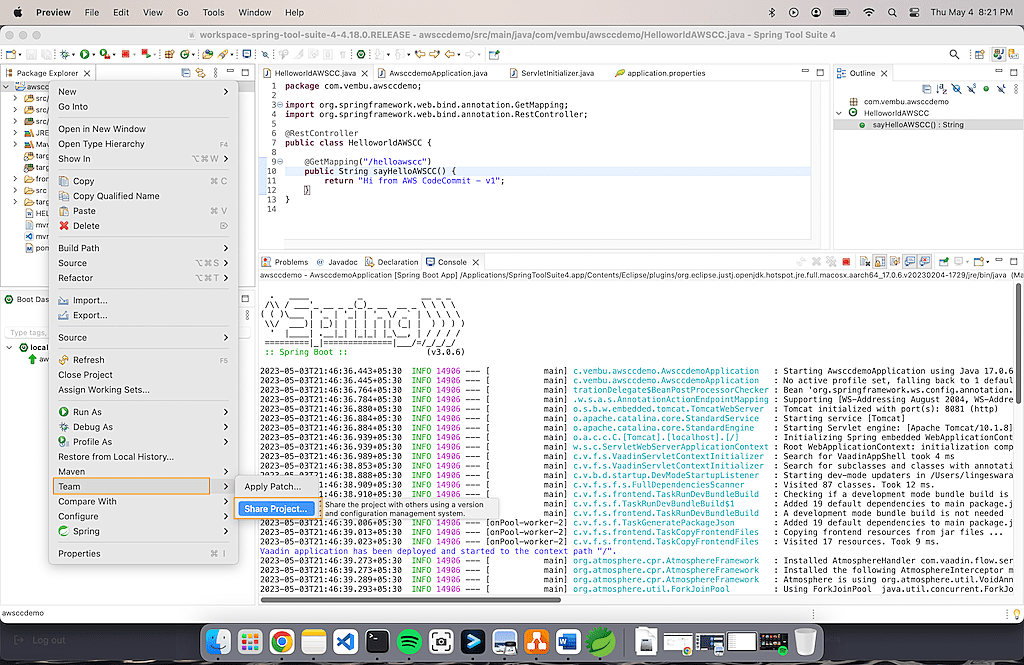Open Google Chrome from the Dock
Screen dimensions: 1024x665
pyautogui.click(x=281, y=641)
